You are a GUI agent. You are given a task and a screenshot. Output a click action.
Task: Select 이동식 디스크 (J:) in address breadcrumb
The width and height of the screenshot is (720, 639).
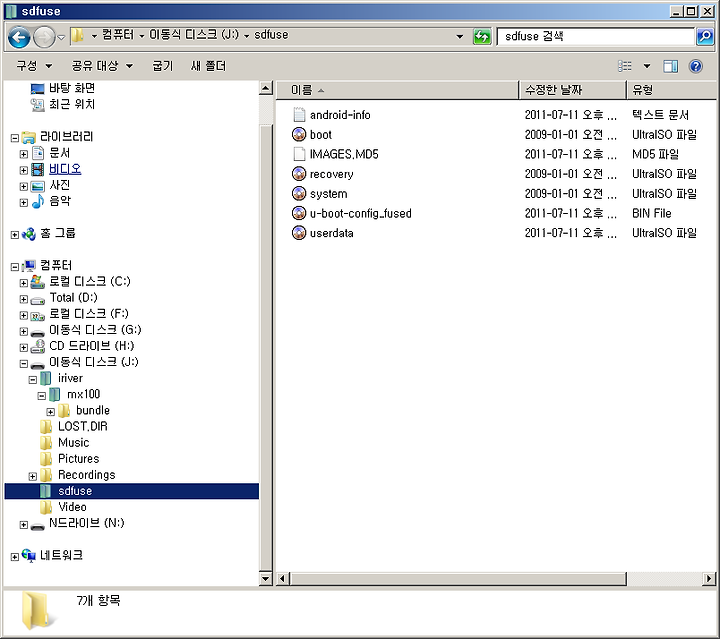pos(194,35)
